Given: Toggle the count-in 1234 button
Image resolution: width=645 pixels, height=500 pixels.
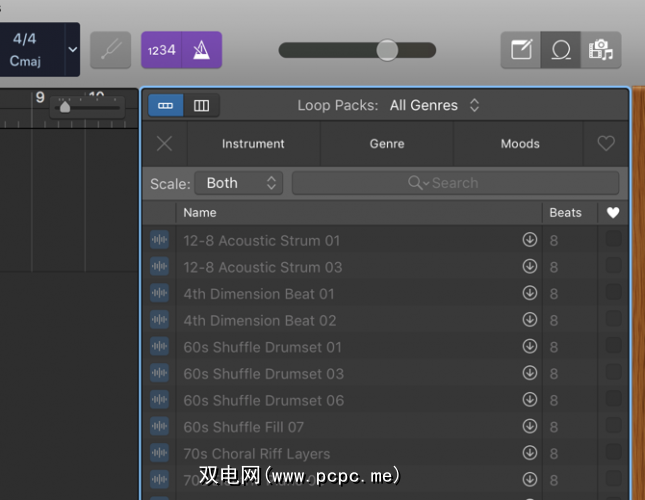Looking at the screenshot, I should (x=160, y=50).
